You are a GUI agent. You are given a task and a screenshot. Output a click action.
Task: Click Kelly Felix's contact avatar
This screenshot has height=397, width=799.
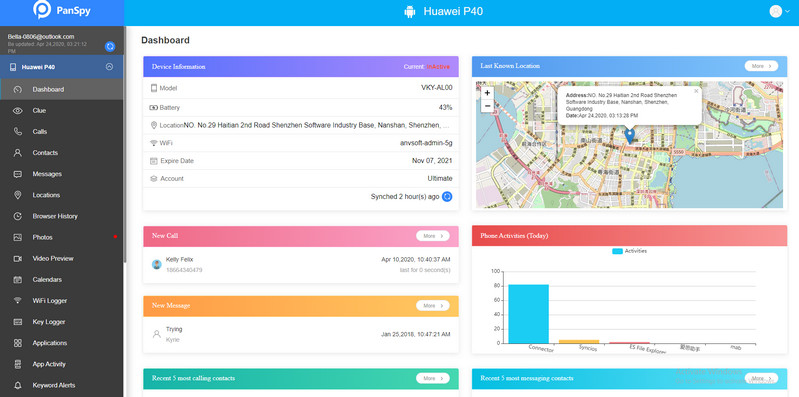pyautogui.click(x=157, y=264)
